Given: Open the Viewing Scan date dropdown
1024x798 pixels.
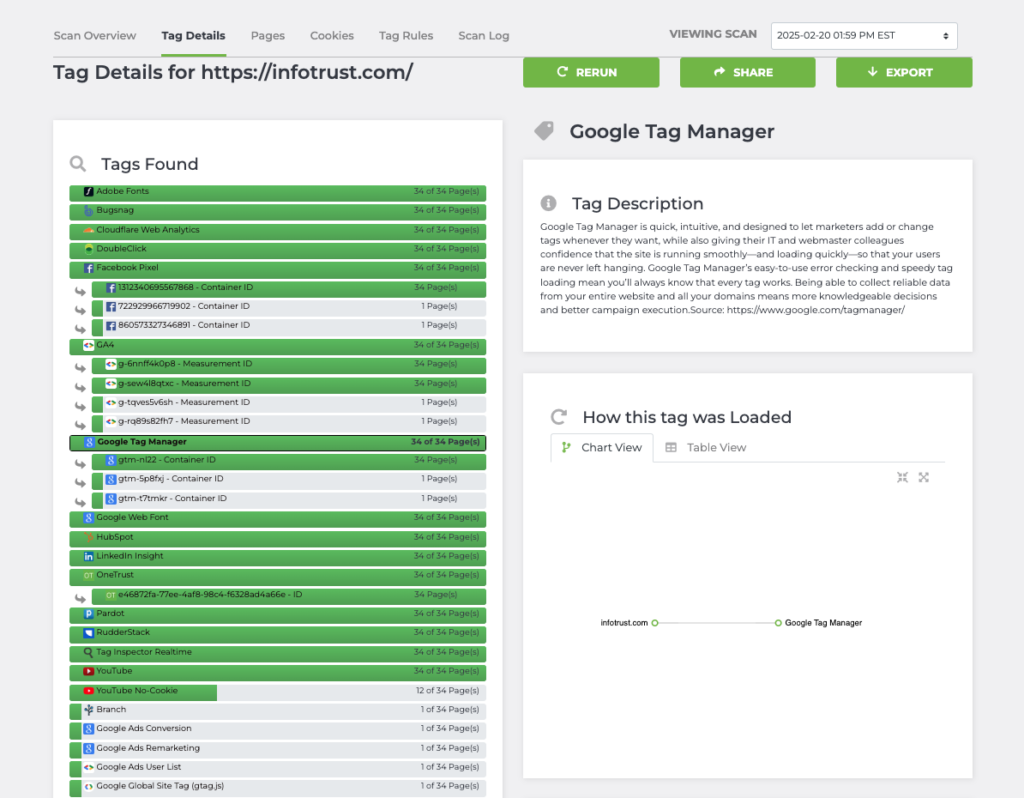Looking at the screenshot, I should (864, 36).
